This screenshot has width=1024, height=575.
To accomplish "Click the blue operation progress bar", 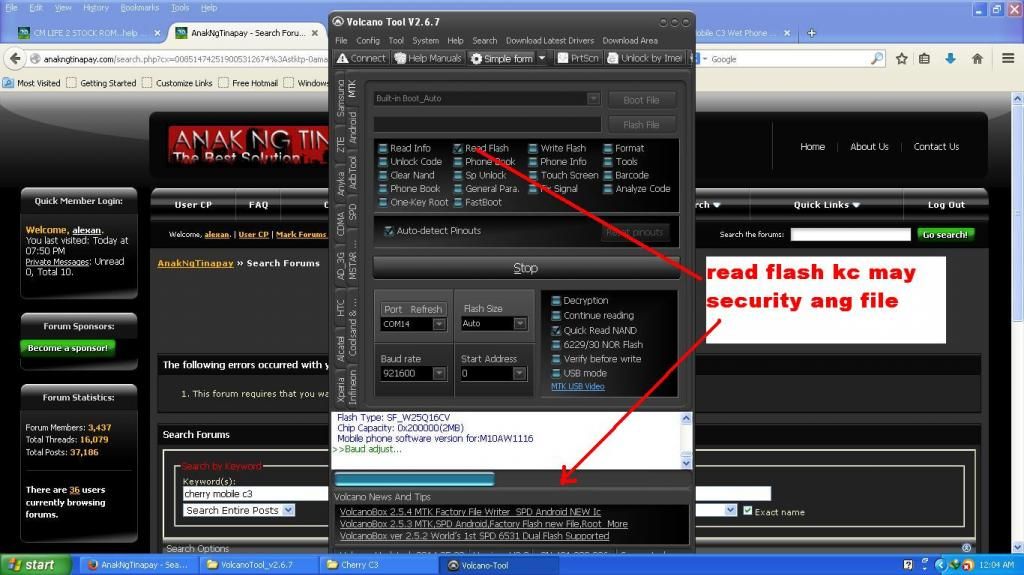I will point(414,479).
